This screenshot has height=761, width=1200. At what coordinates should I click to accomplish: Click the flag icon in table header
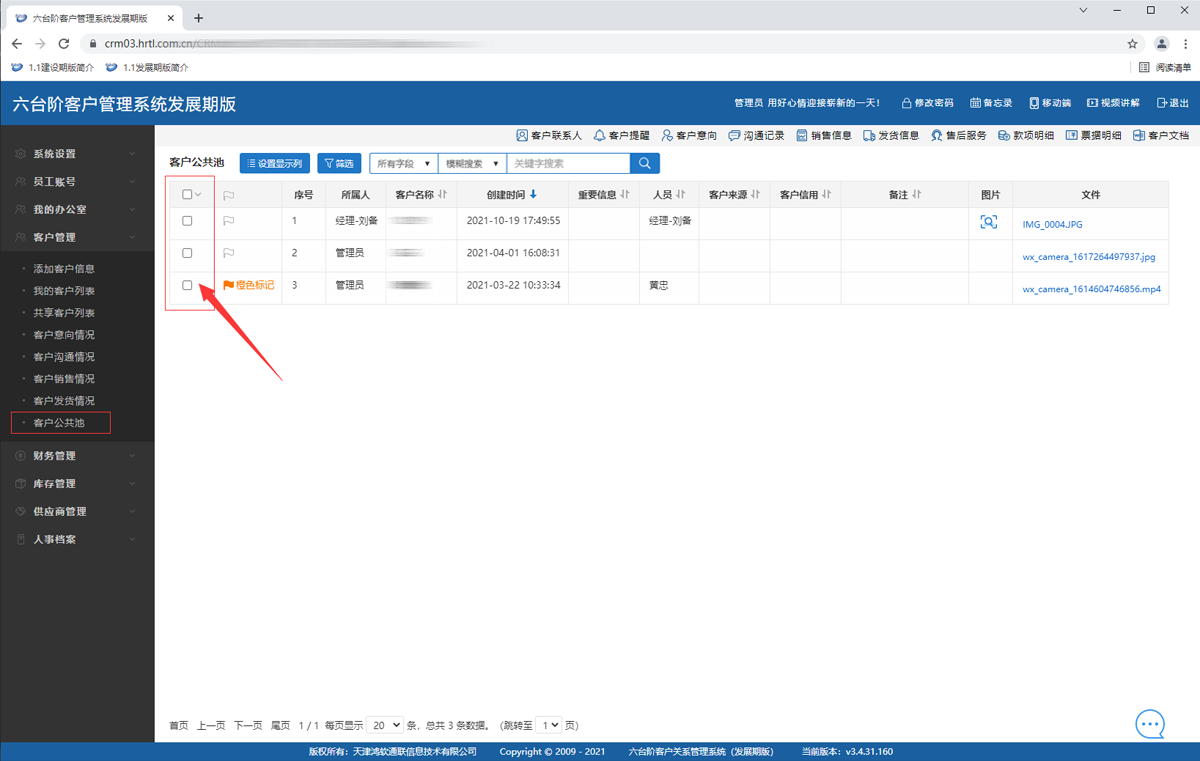[x=229, y=196]
